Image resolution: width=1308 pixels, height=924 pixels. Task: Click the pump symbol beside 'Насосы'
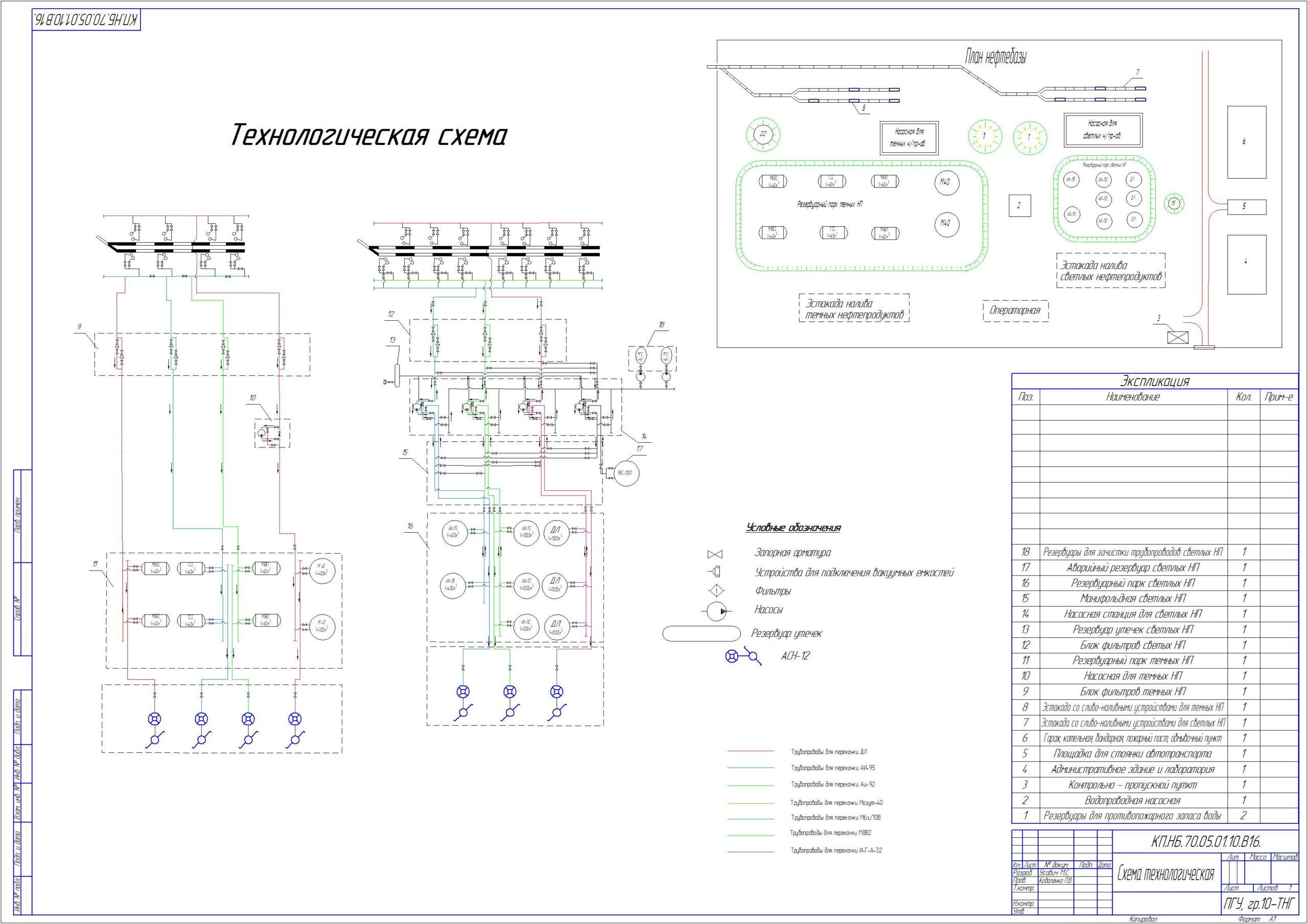[x=717, y=611]
